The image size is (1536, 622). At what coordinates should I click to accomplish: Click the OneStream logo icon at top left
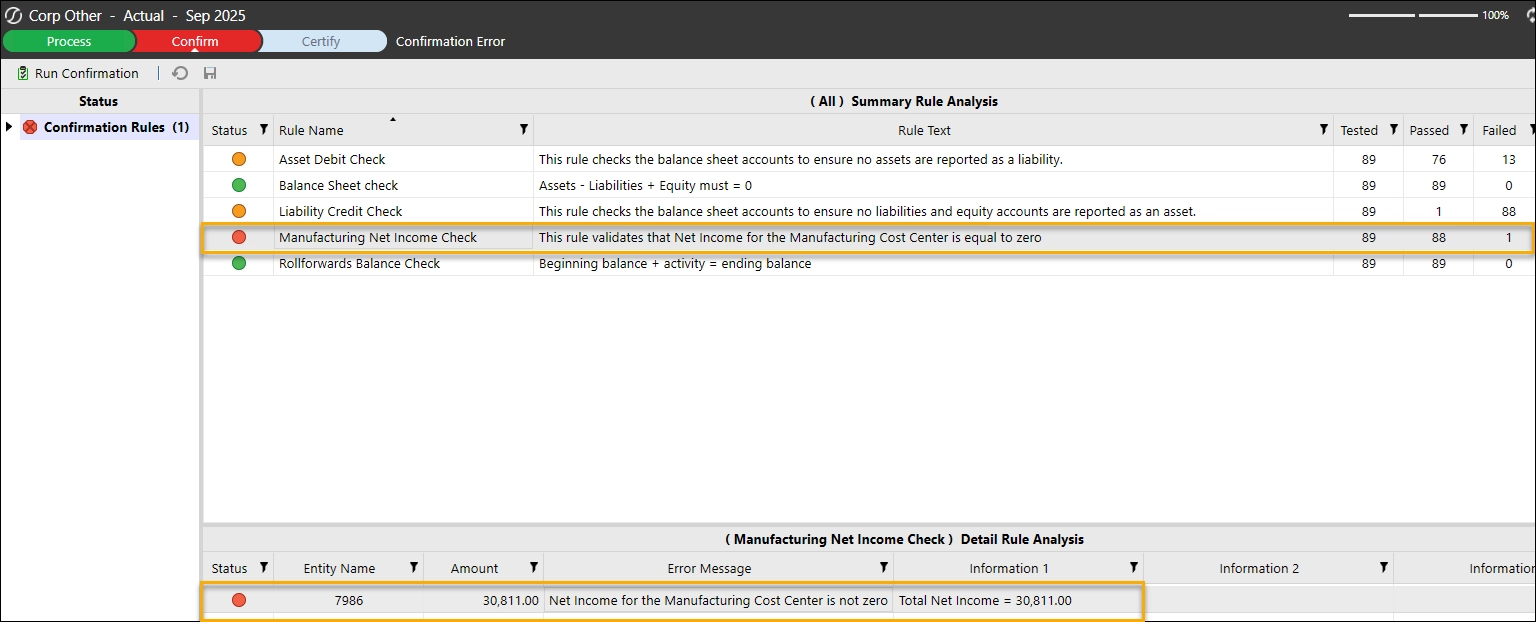[14, 15]
